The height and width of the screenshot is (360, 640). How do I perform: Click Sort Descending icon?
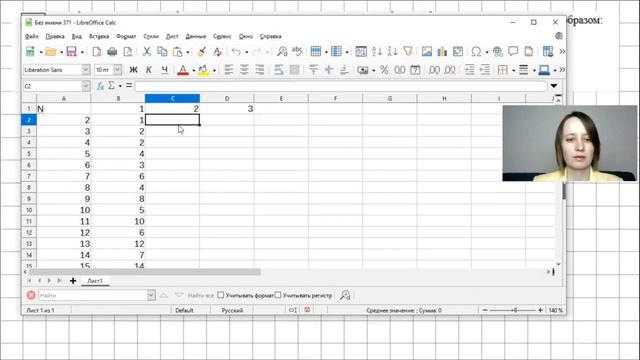(x=392, y=51)
